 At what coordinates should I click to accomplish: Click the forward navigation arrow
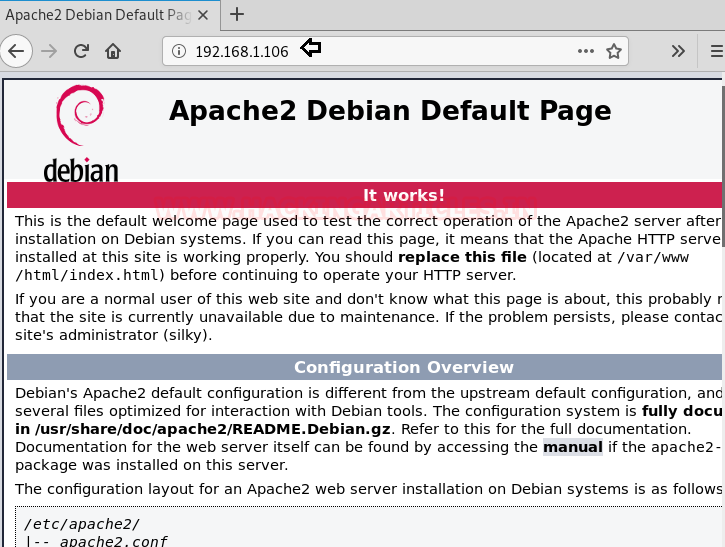(49, 51)
